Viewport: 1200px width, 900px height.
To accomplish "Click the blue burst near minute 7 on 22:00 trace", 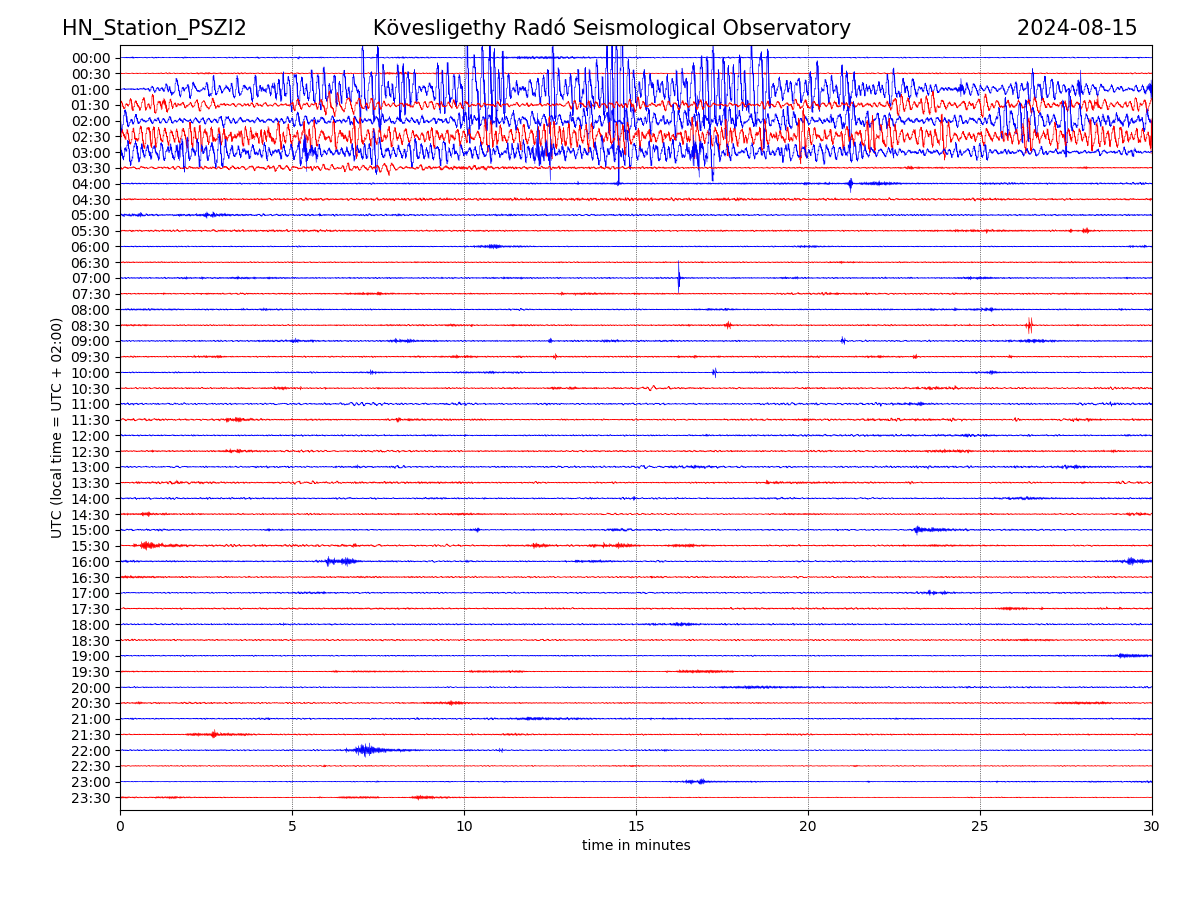I will click(x=365, y=750).
